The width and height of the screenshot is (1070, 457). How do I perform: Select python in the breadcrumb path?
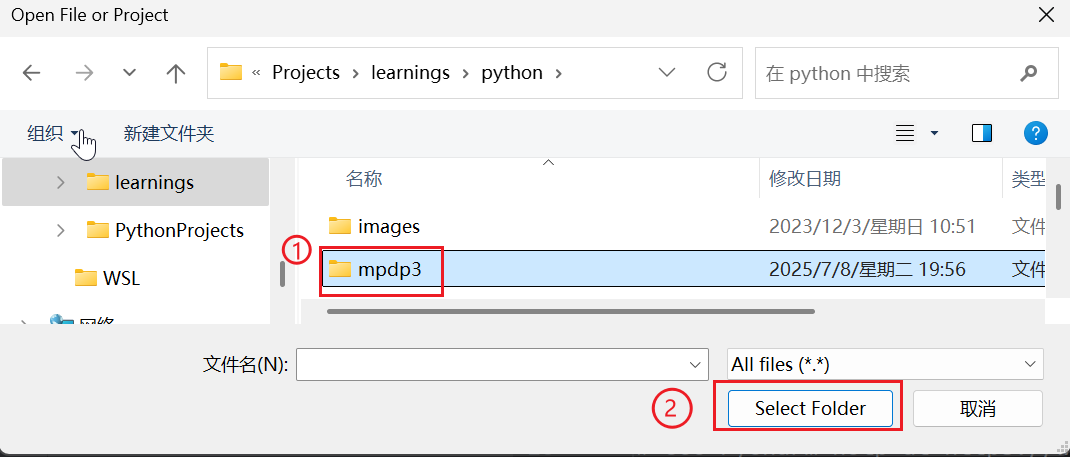pos(512,72)
